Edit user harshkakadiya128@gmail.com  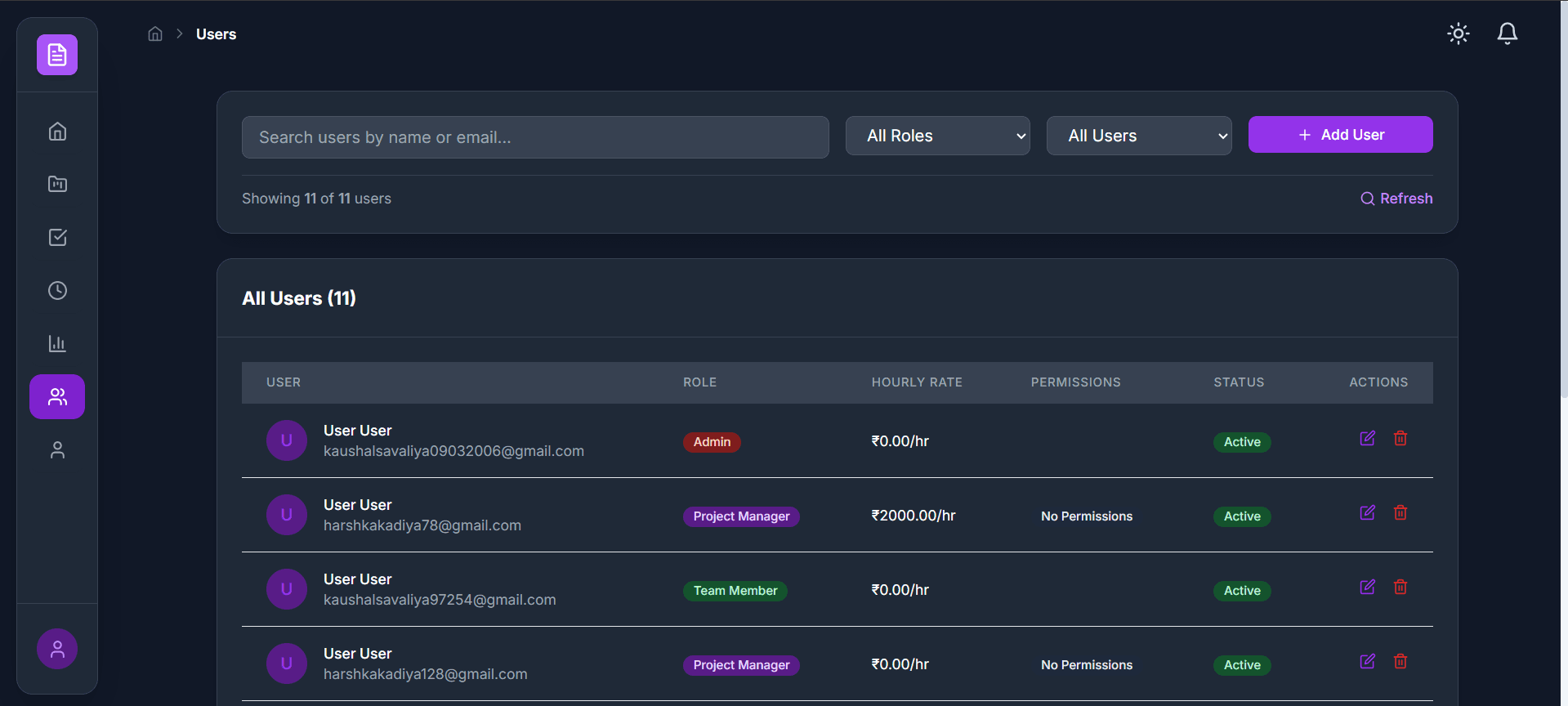pos(1367,661)
